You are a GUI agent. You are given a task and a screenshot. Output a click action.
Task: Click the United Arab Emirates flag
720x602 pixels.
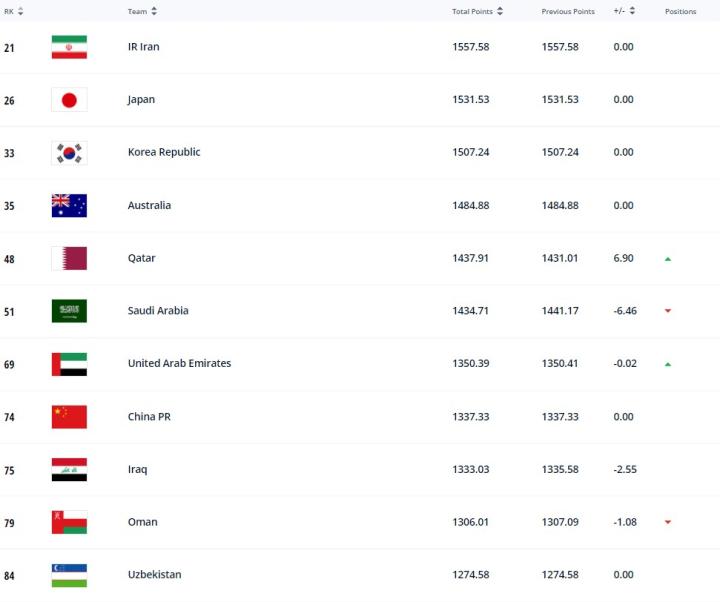[x=69, y=364]
